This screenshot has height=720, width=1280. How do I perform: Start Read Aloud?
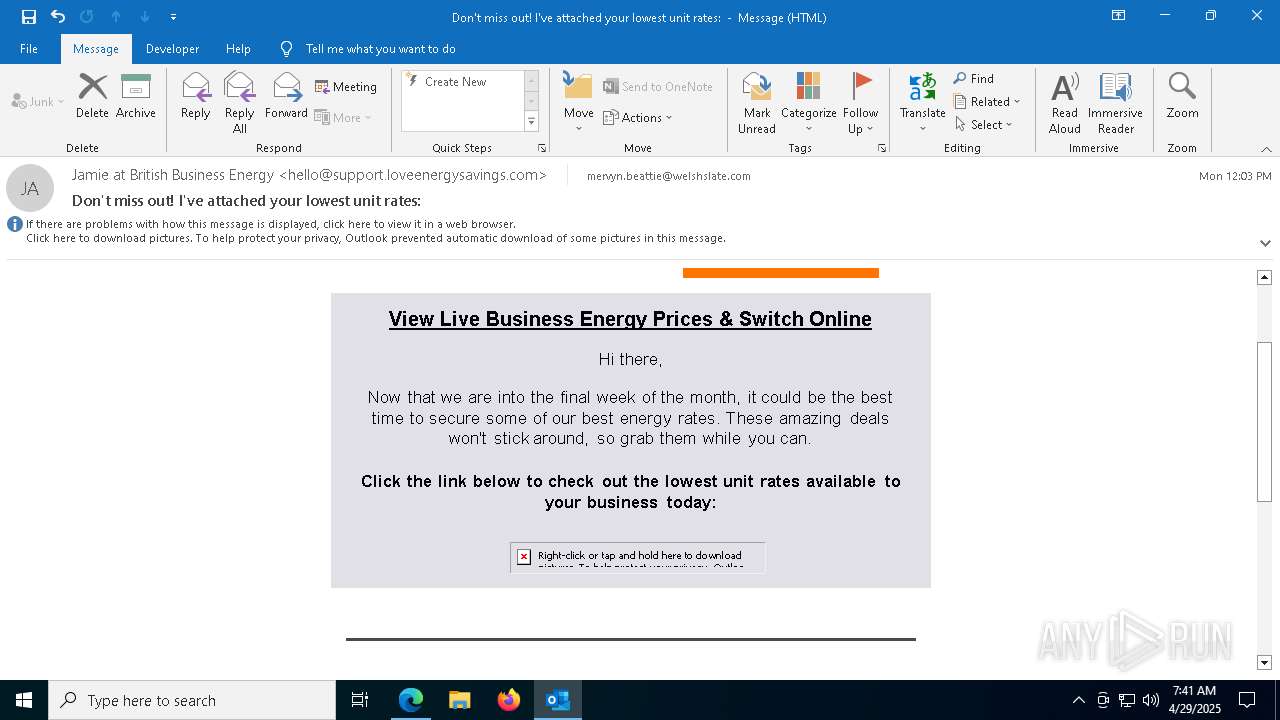(x=1065, y=102)
